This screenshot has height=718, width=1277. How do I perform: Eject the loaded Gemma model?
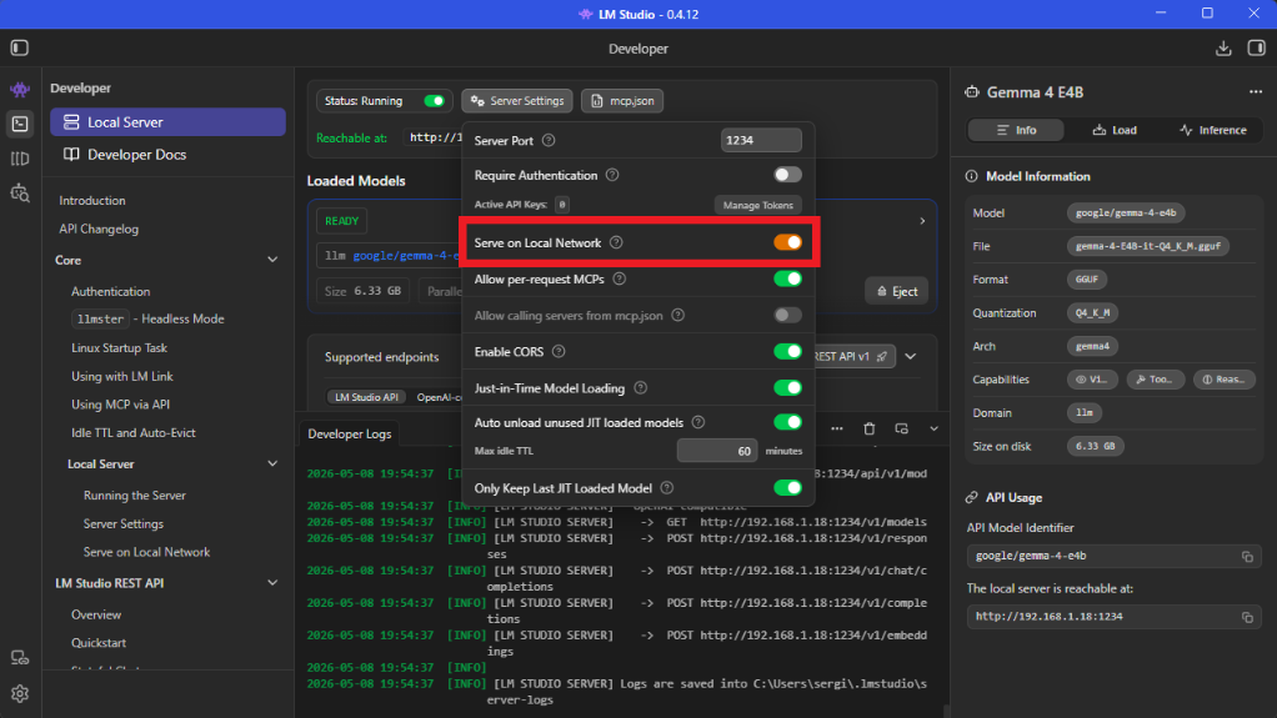click(x=897, y=291)
